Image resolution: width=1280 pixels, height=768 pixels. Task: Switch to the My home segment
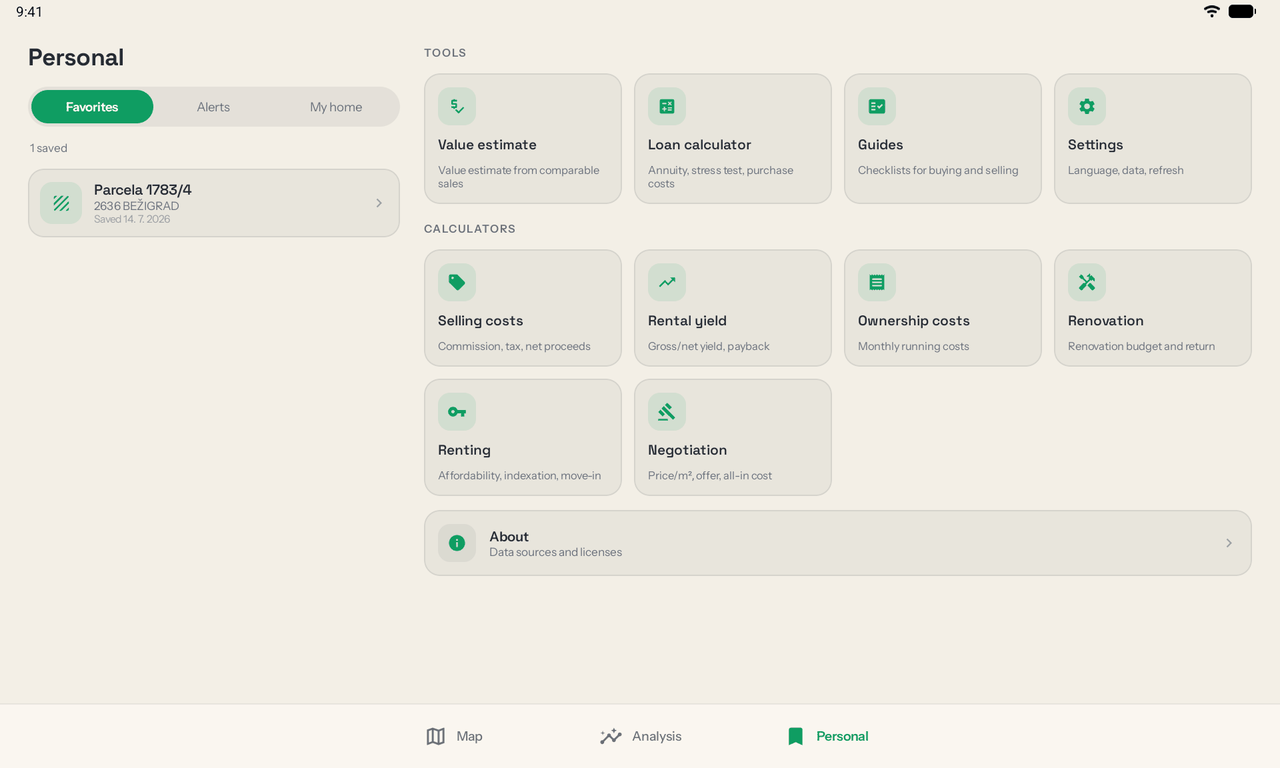pos(336,107)
